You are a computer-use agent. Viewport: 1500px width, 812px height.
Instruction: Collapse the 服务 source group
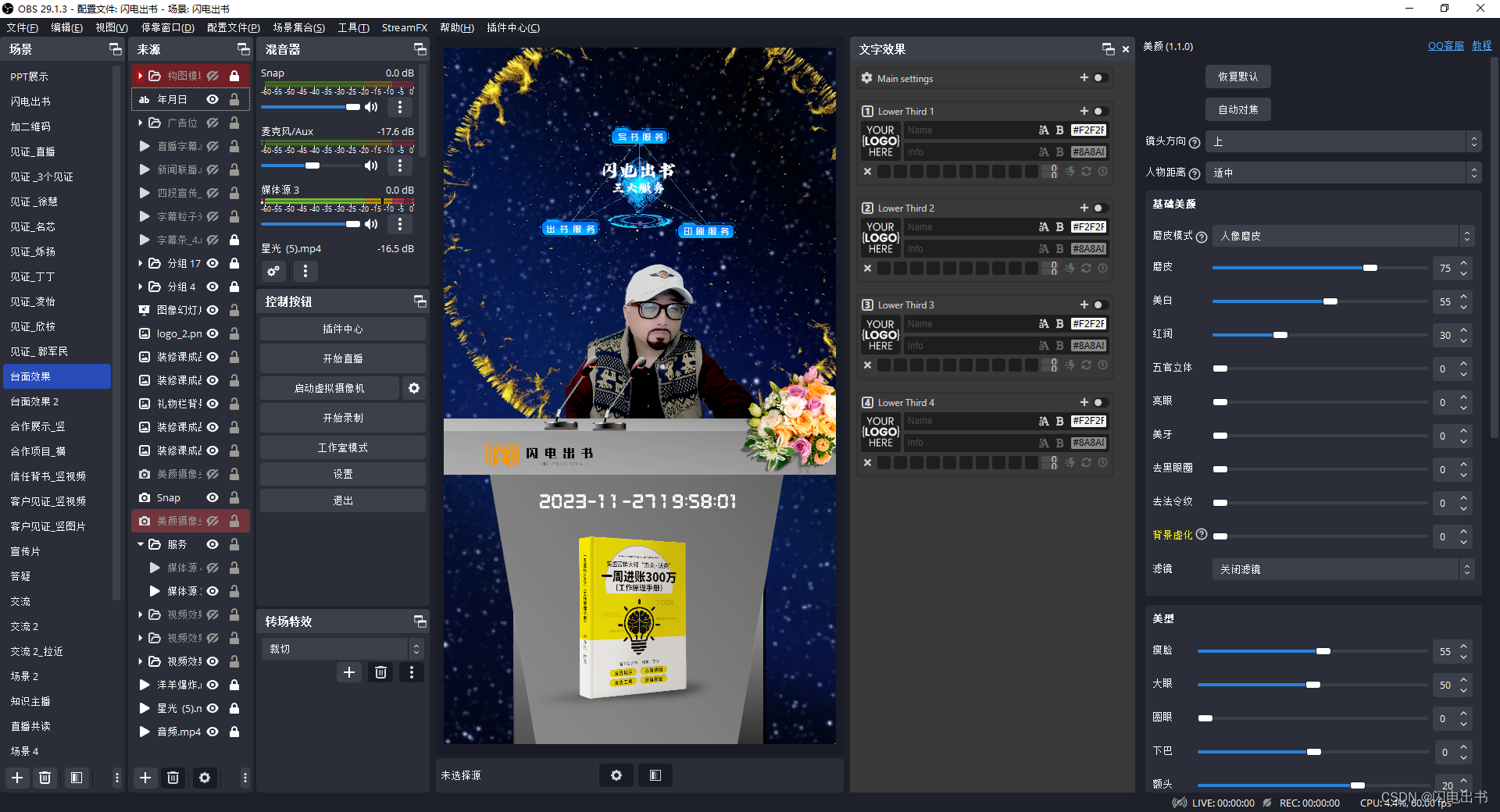tap(141, 544)
